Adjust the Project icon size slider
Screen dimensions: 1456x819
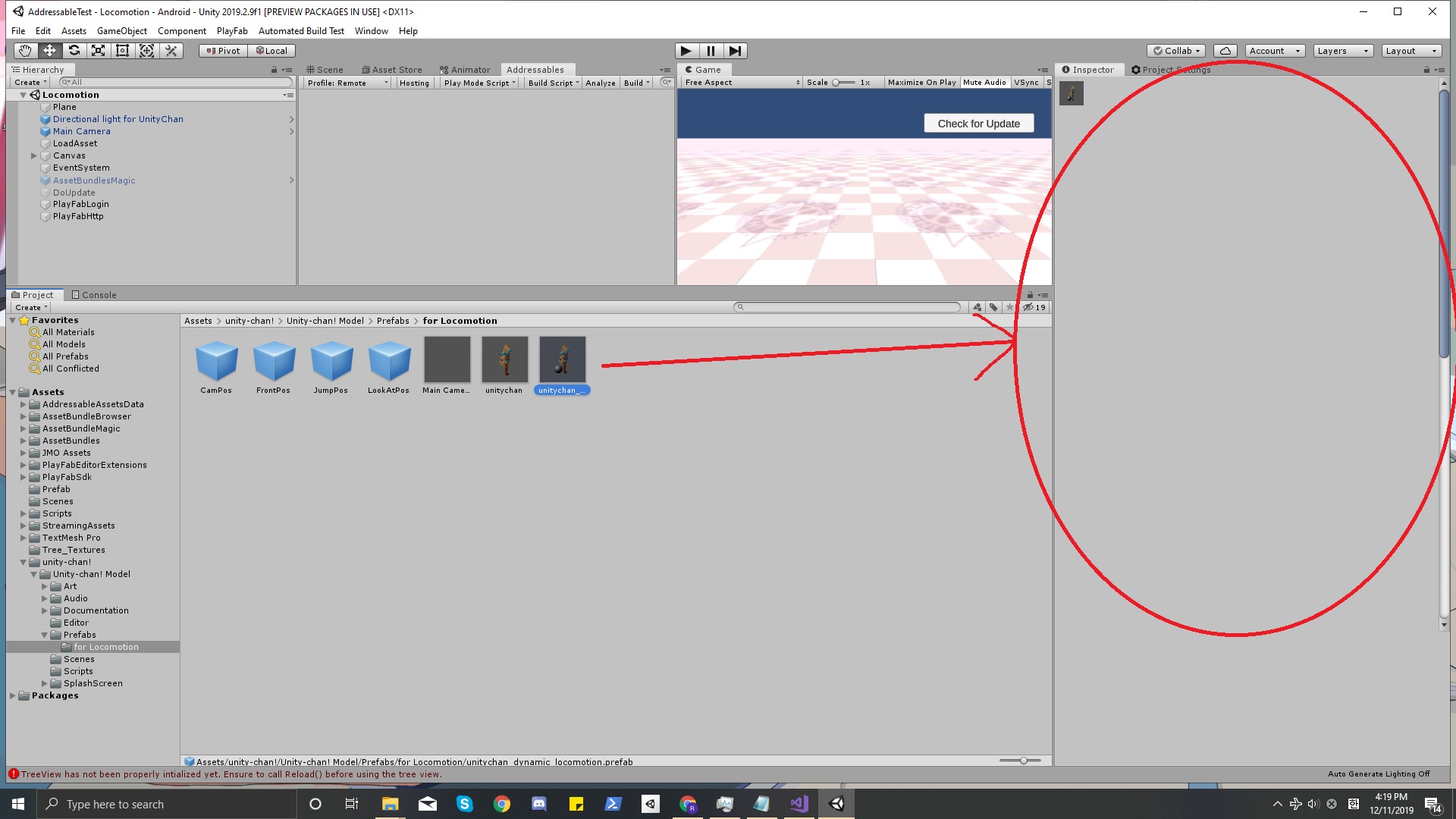[x=1020, y=761]
